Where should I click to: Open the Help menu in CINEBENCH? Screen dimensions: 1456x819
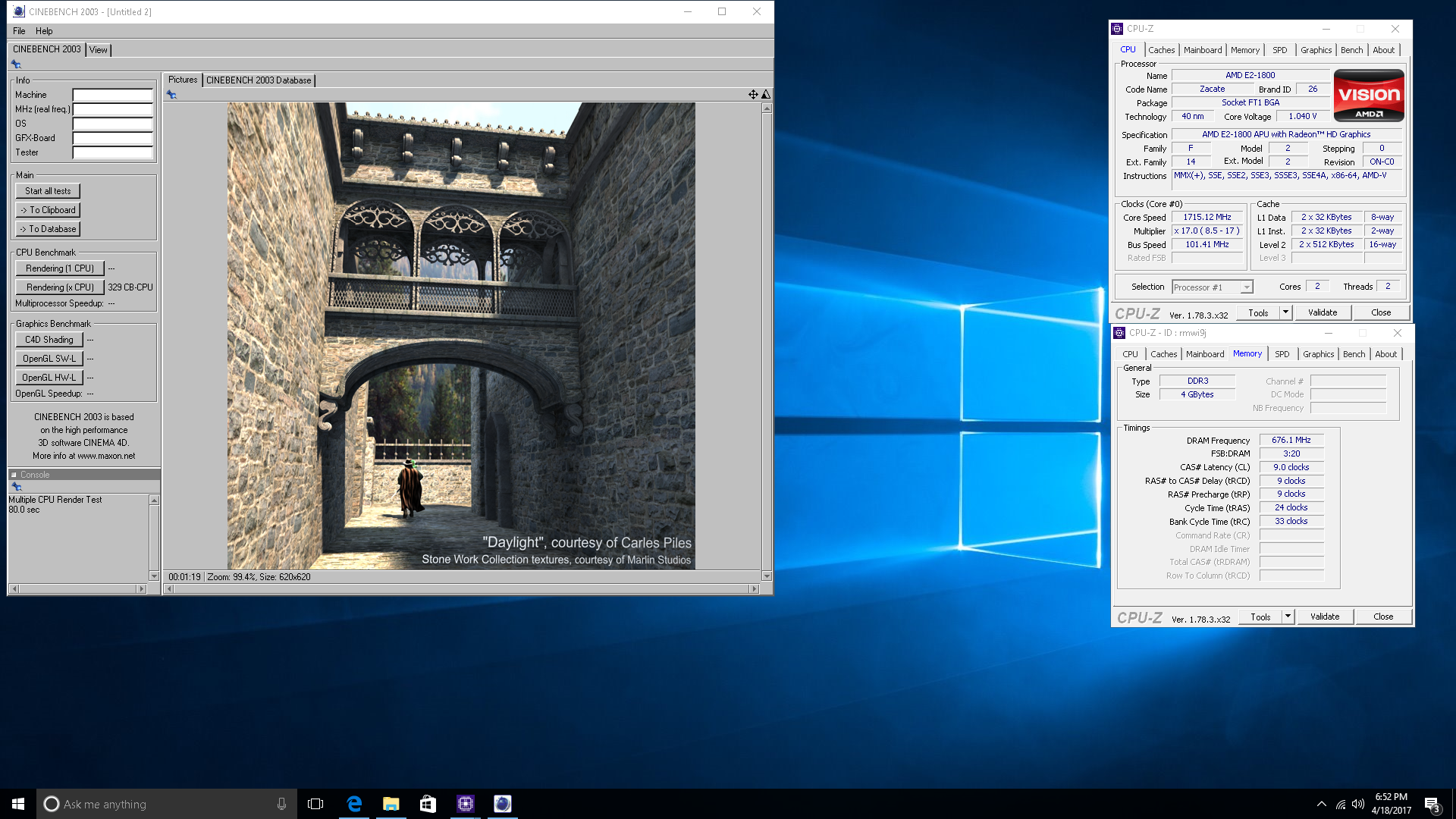click(44, 31)
